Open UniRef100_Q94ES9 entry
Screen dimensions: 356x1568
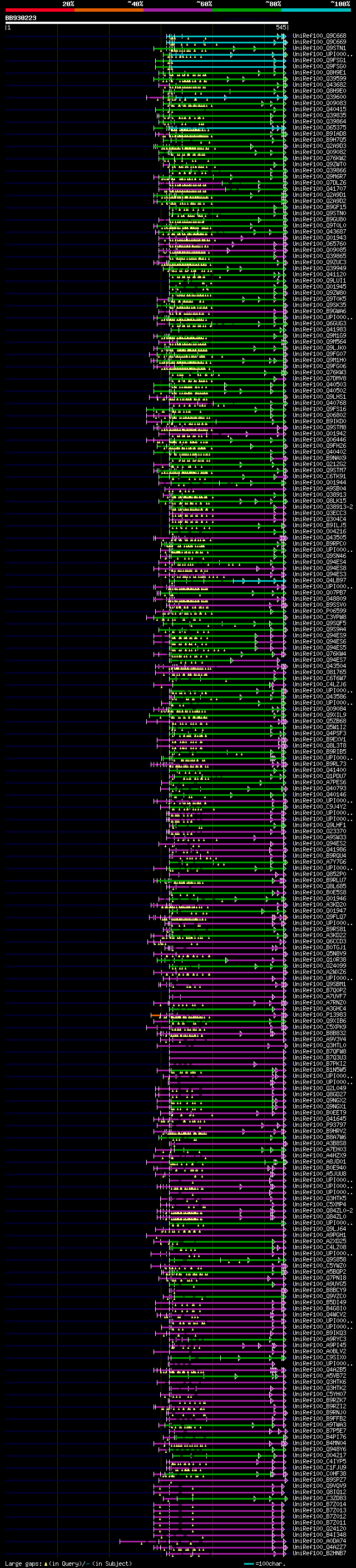(x=319, y=635)
